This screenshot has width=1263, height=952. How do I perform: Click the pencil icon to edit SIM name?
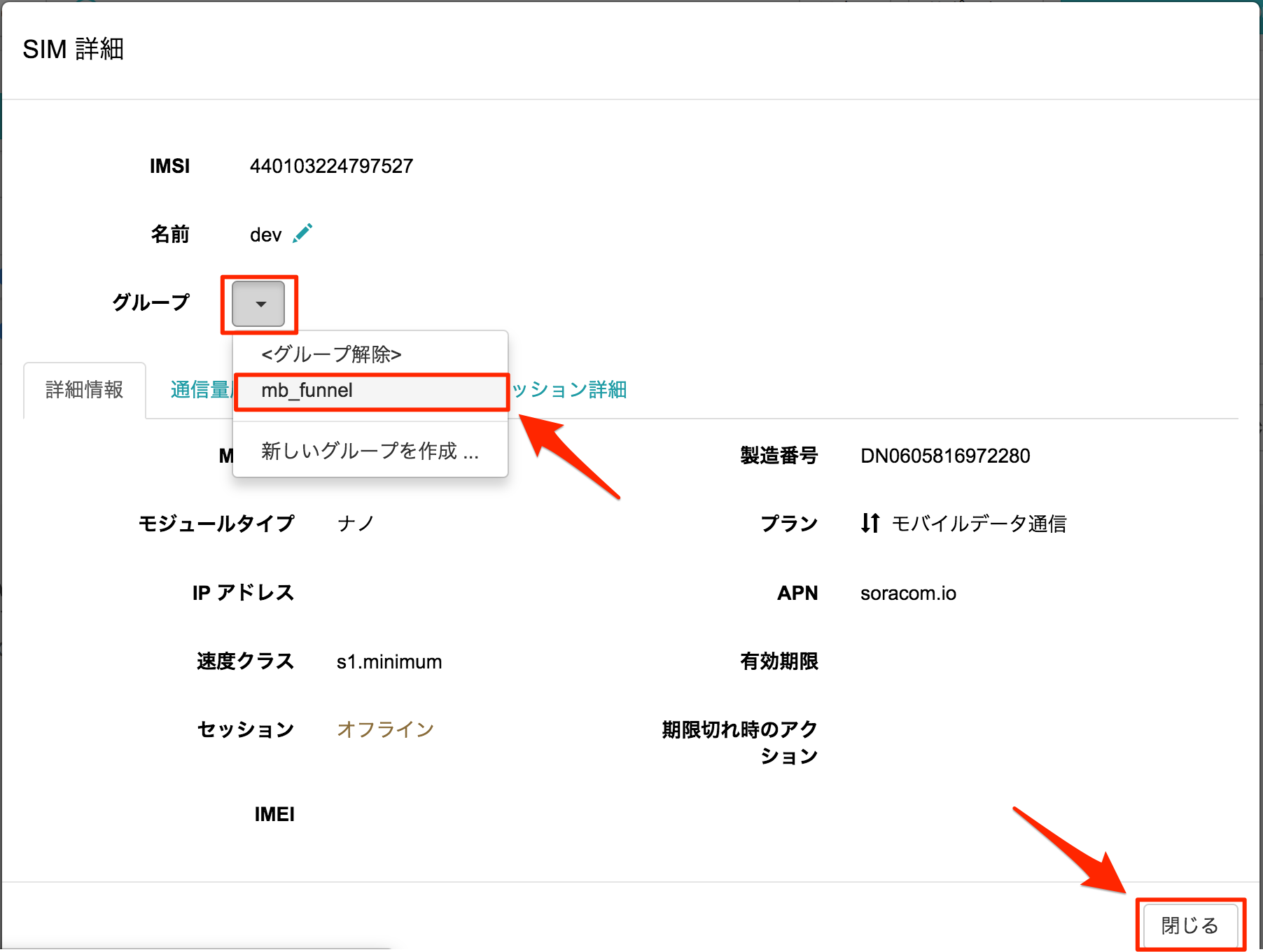pyautogui.click(x=302, y=233)
